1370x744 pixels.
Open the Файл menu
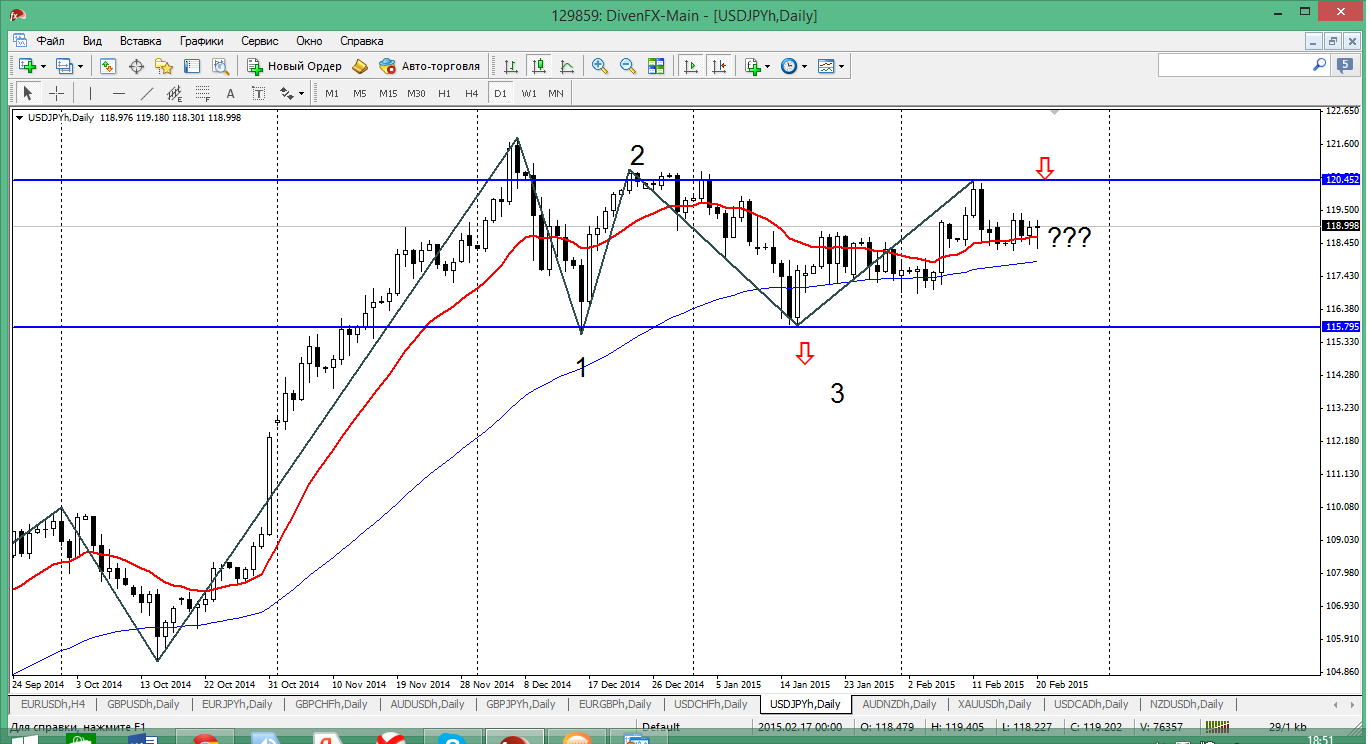[51, 41]
